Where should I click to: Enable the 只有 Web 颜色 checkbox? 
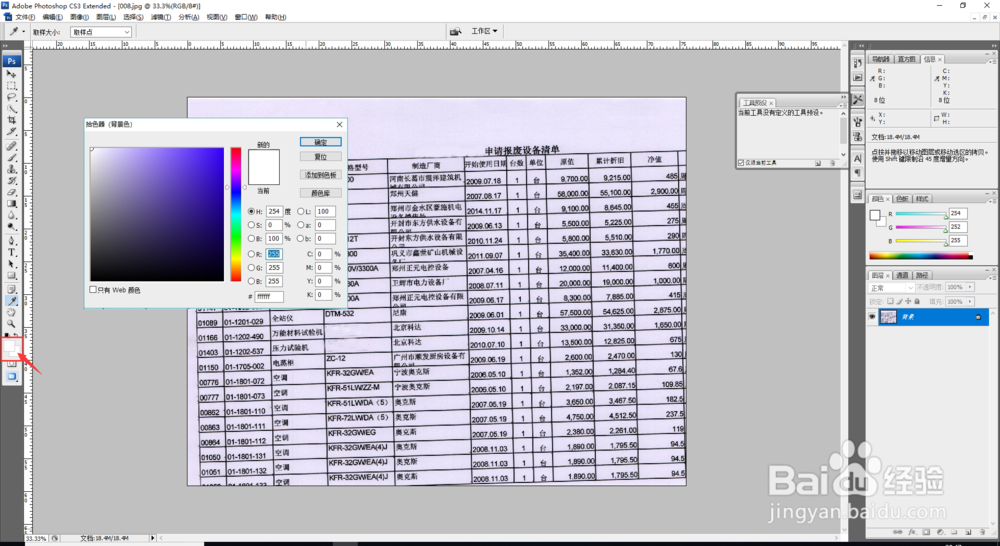[93, 290]
